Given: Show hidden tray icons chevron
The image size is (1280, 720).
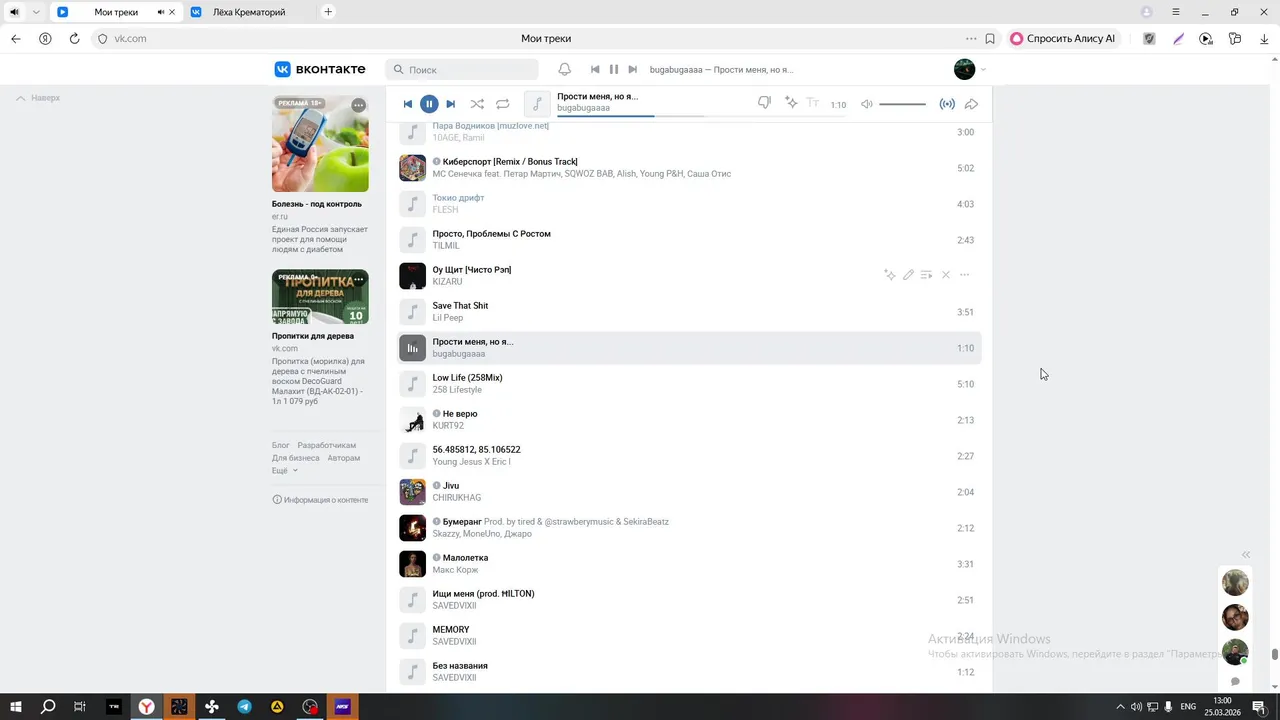Looking at the screenshot, I should (x=1120, y=707).
